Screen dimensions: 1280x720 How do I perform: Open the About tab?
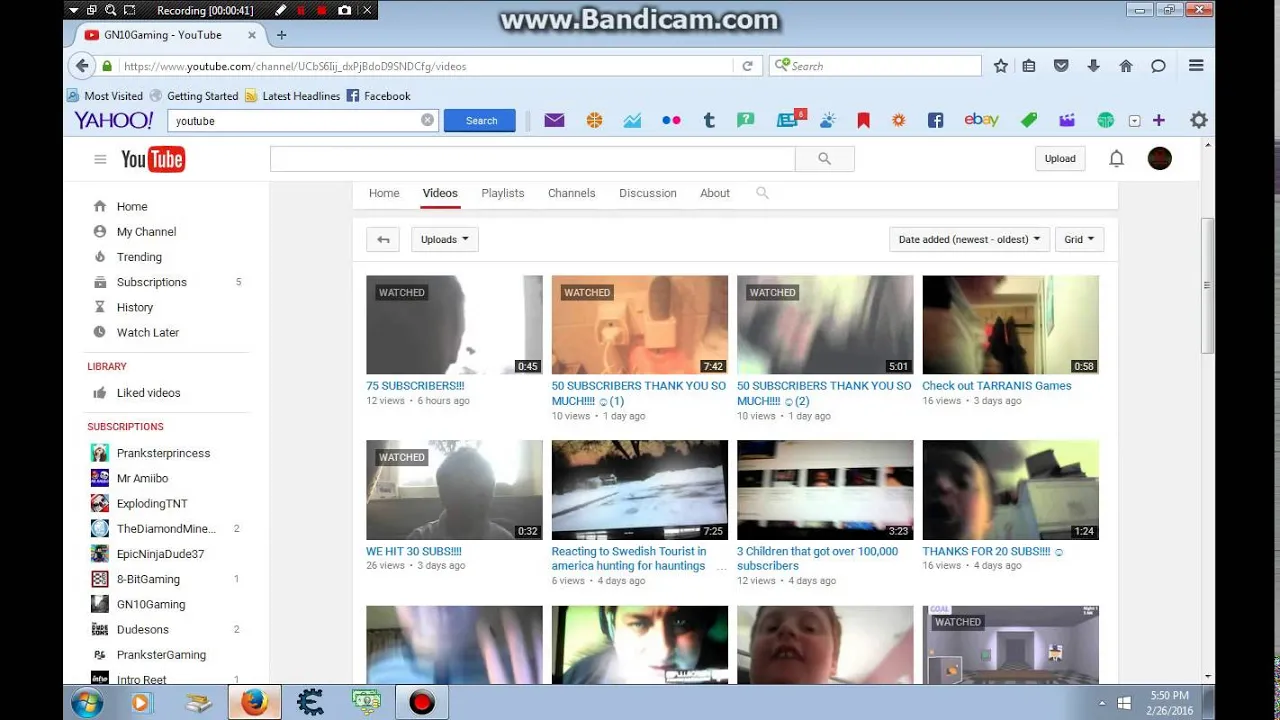tap(715, 193)
